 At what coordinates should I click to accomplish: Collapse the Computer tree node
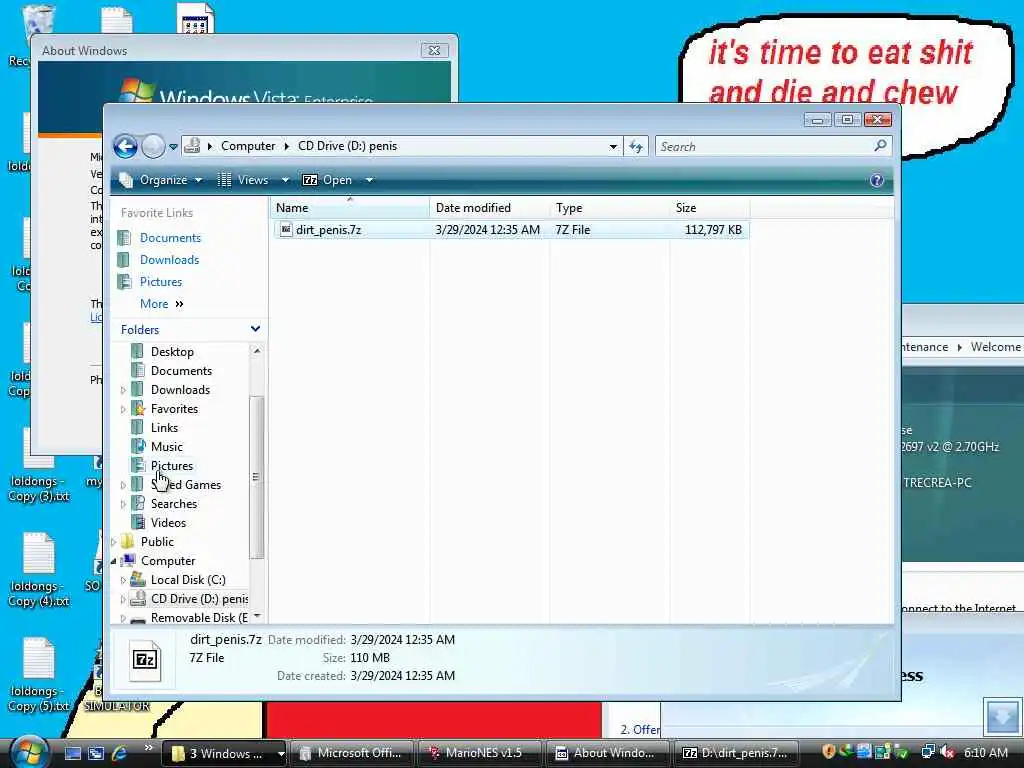(114, 561)
